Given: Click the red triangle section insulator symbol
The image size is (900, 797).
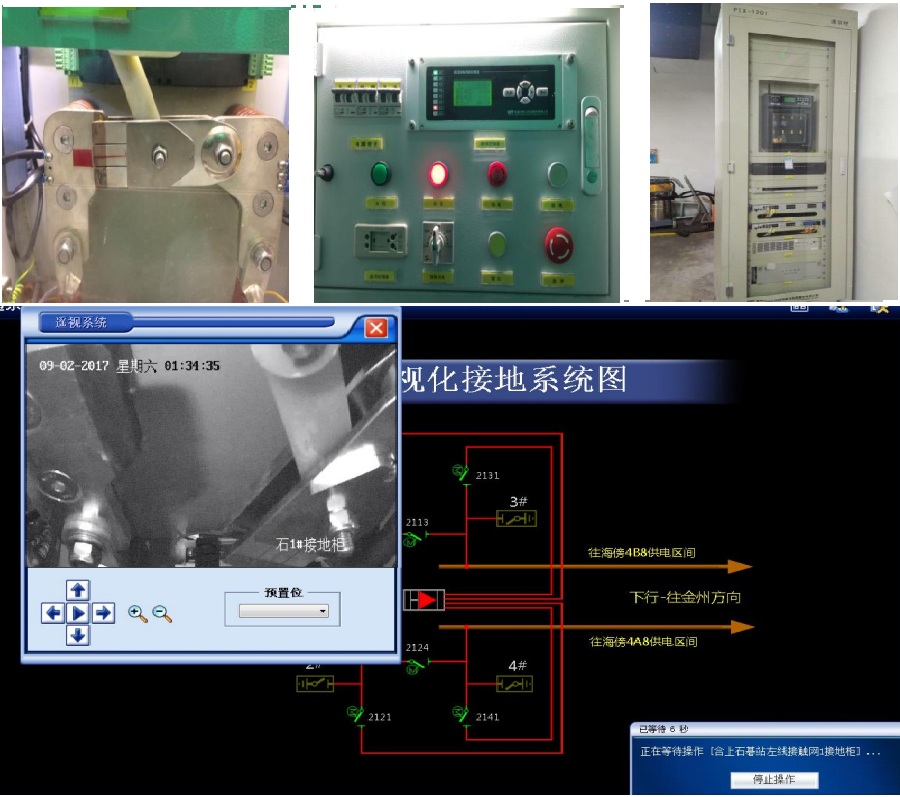Looking at the screenshot, I should click(424, 600).
